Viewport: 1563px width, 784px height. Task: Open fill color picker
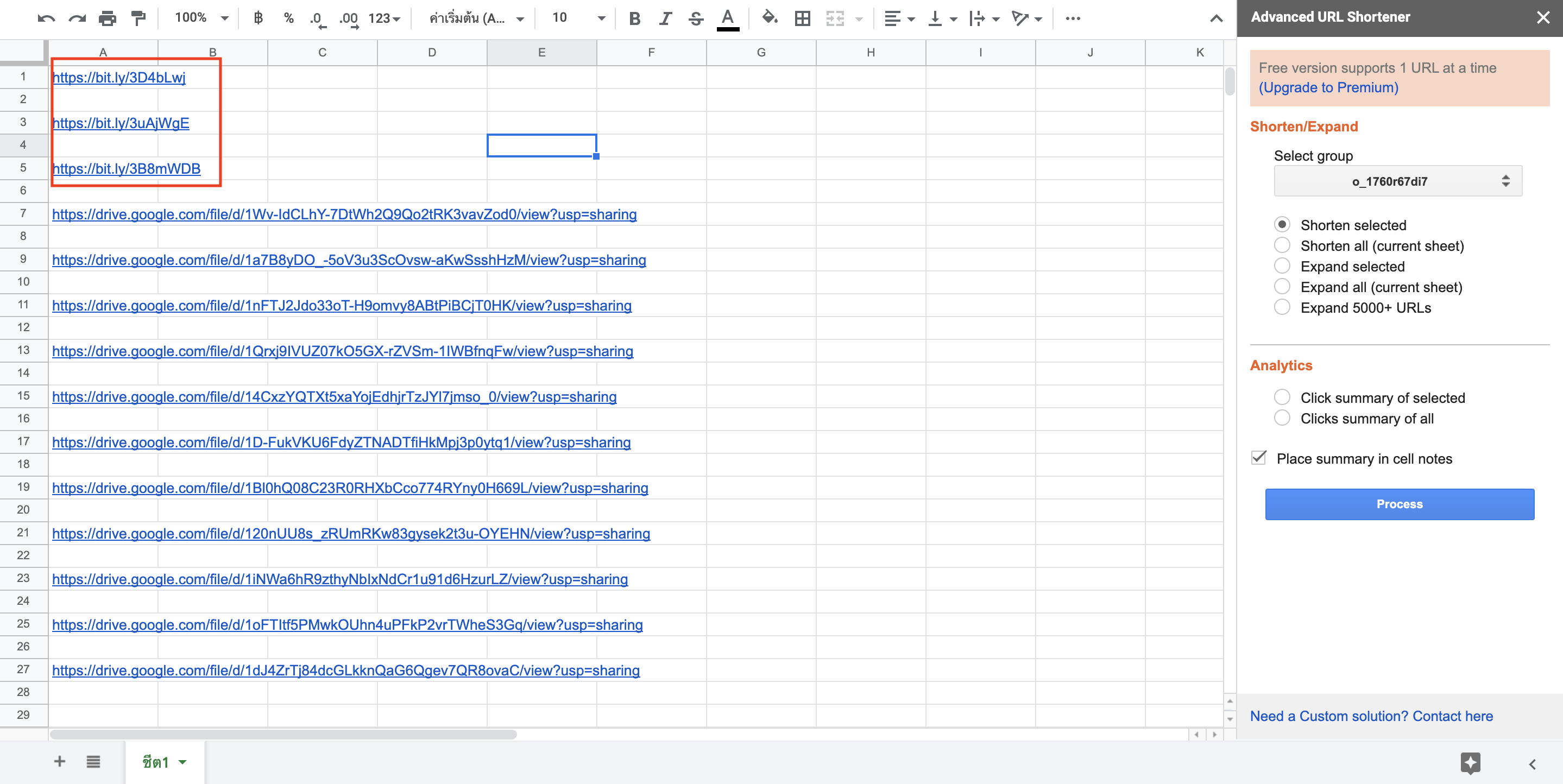770,18
